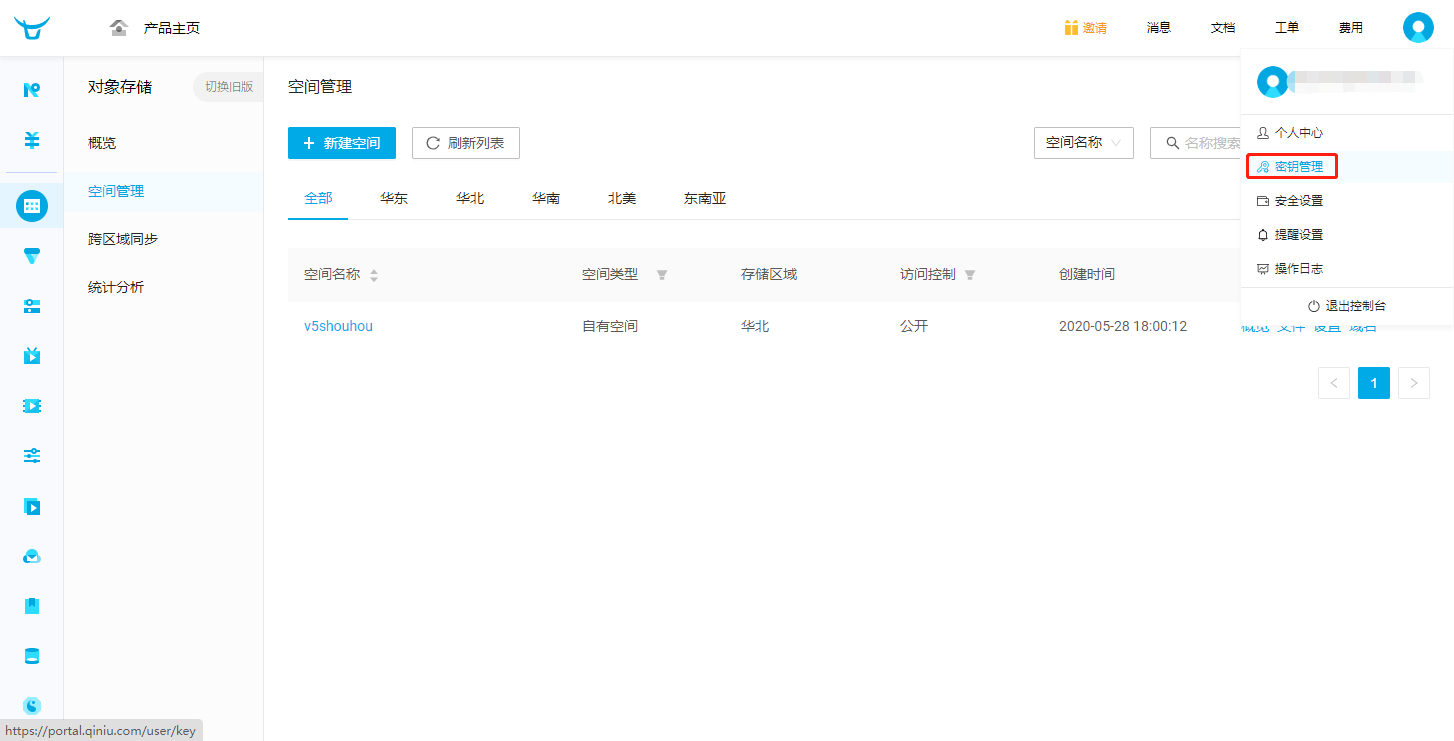This screenshot has height=741, width=1454.
Task: Select the object storage grid icon
Action: point(32,206)
